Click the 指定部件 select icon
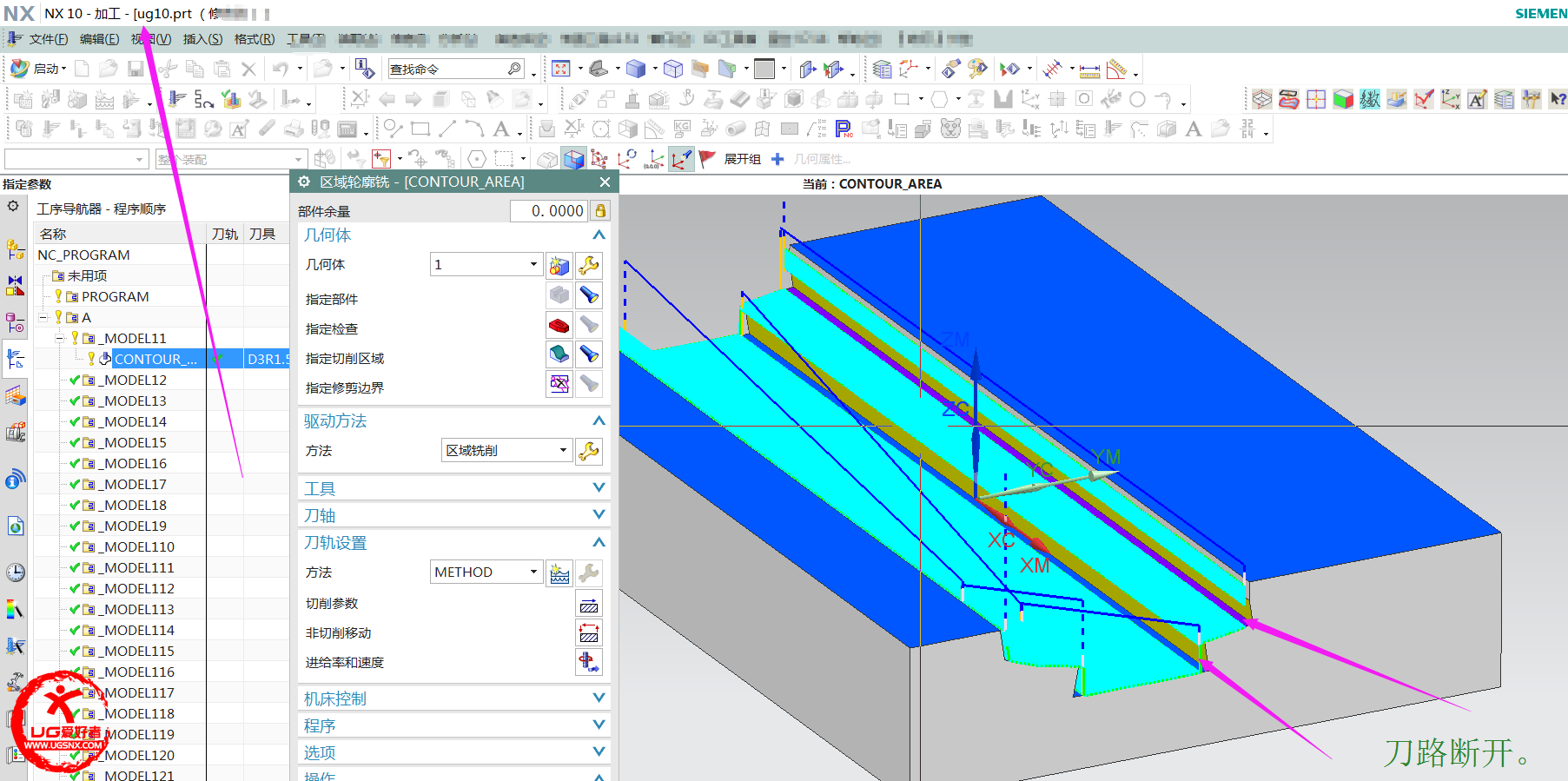The image size is (1568, 781). pos(559,295)
